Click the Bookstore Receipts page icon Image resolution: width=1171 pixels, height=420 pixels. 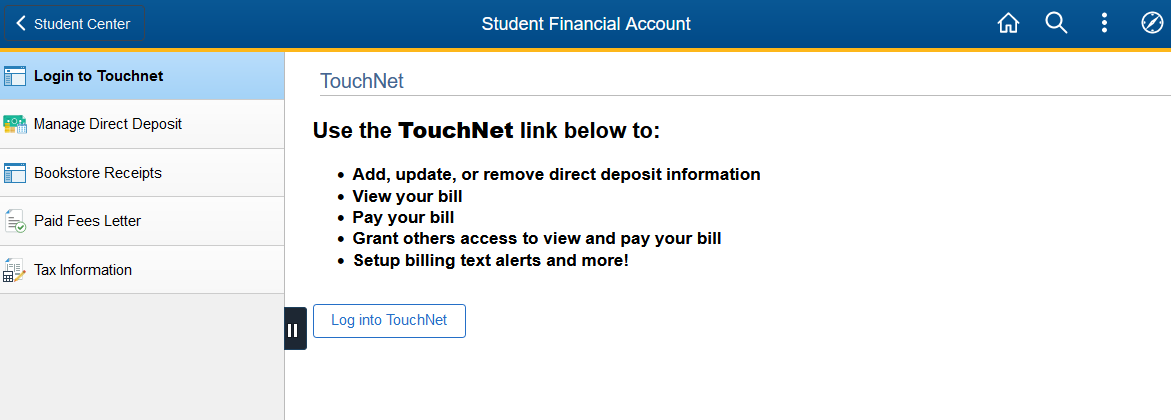[x=15, y=173]
